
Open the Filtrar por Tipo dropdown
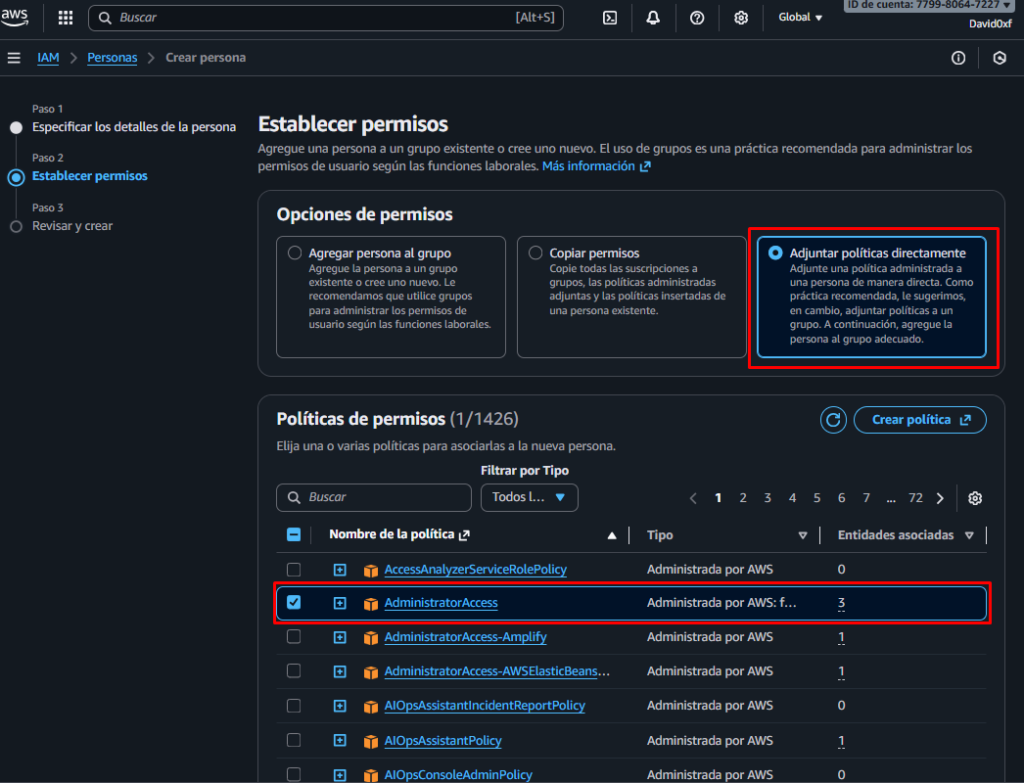pyautogui.click(x=529, y=497)
